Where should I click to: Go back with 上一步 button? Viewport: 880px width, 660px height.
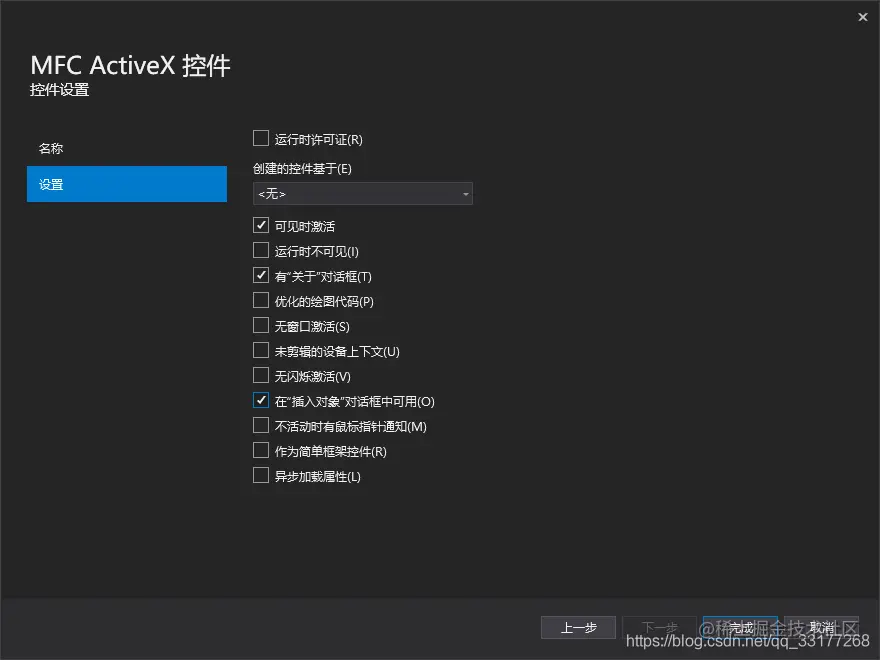(x=578, y=627)
